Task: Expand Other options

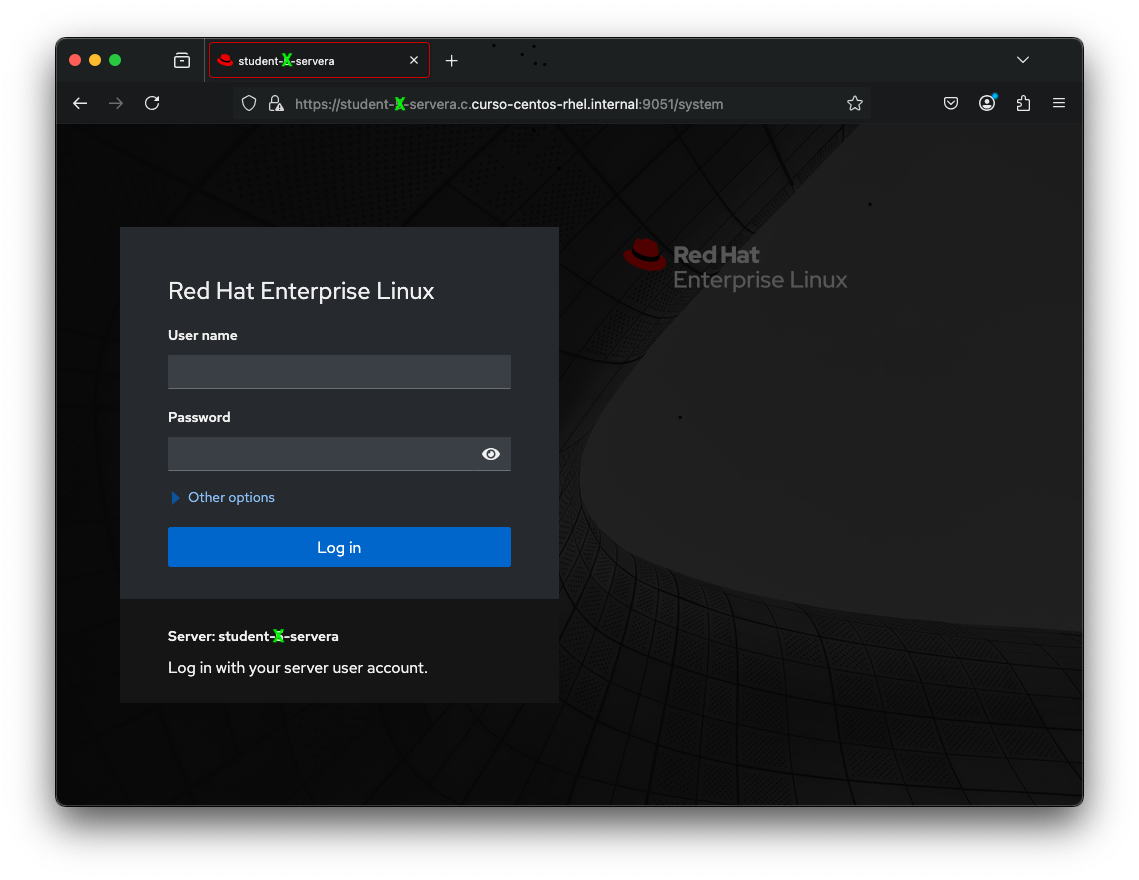Action: pyautogui.click(x=223, y=497)
